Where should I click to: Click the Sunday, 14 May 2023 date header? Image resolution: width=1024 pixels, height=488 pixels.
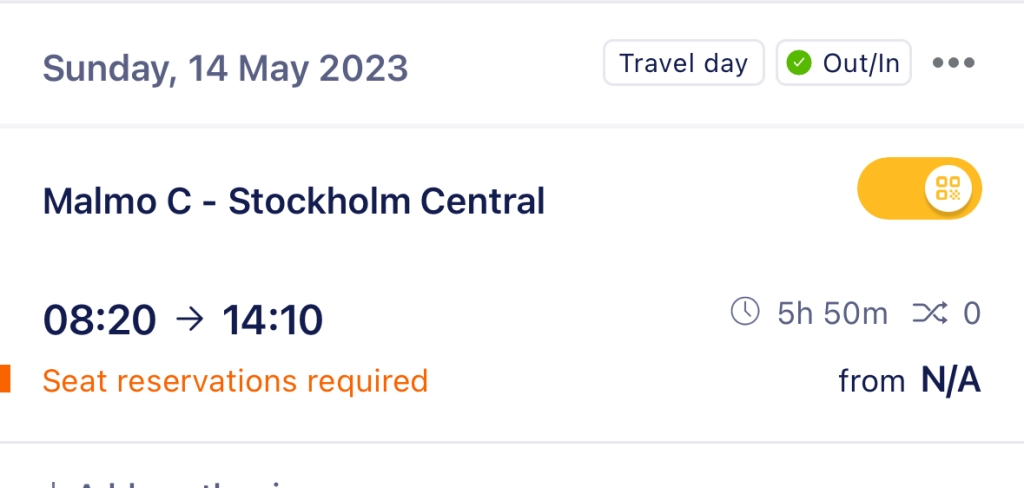coord(225,69)
